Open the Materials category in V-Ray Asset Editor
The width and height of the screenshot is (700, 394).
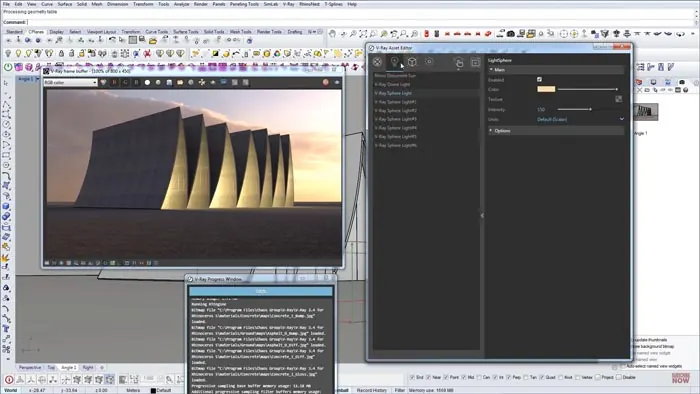coord(377,62)
